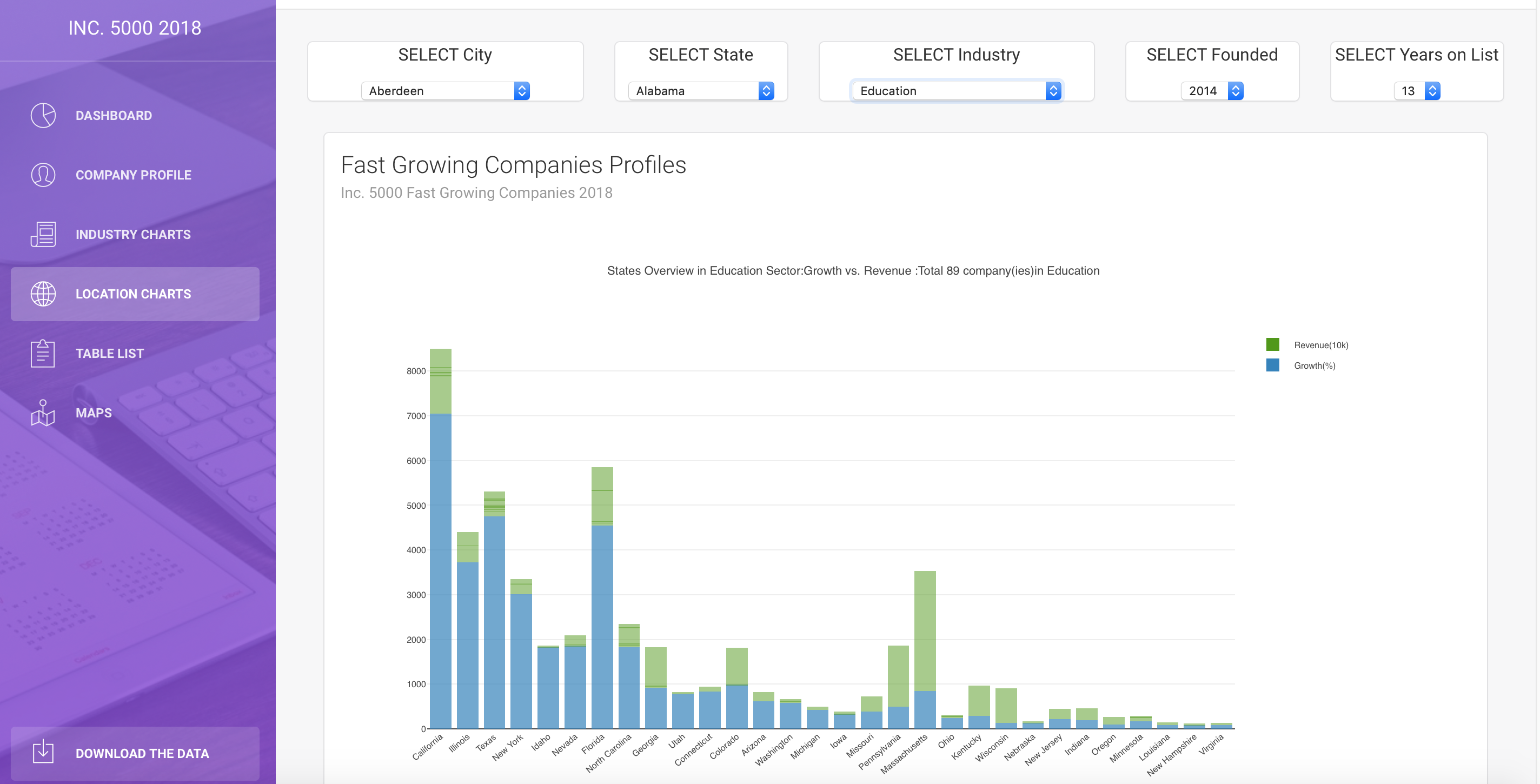Screen dimensions: 1540x784
Task: Click the Colorado bar in chart
Action: pos(736,688)
